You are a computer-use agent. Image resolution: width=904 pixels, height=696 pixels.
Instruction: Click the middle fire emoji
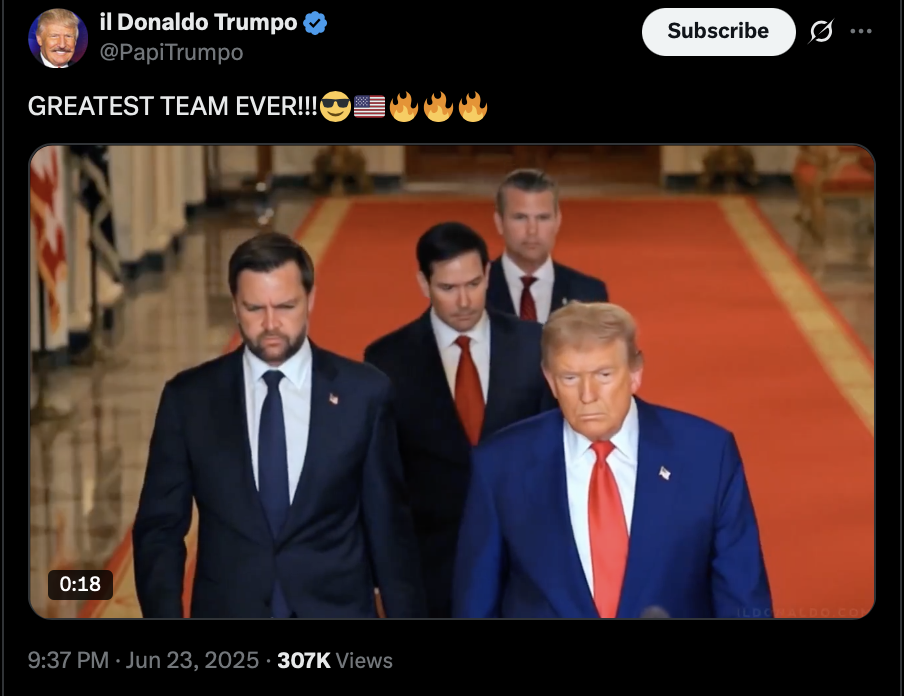click(438, 107)
